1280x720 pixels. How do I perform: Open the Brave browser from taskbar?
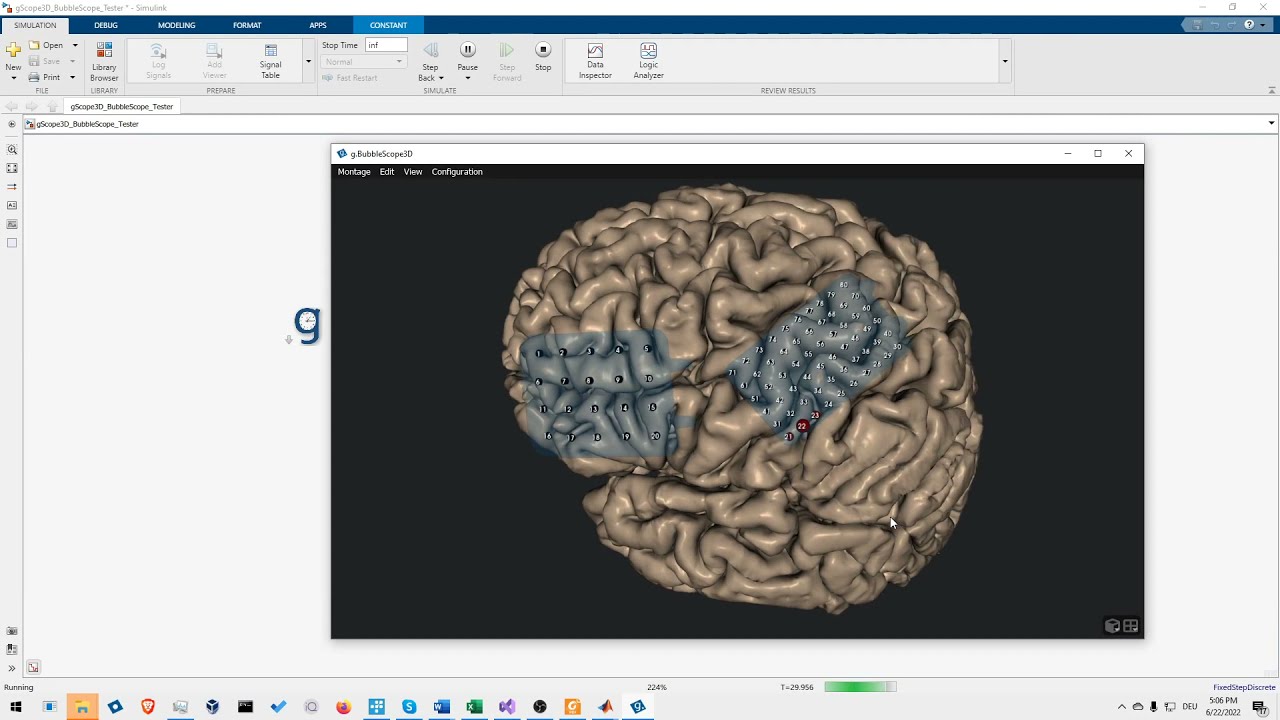click(147, 707)
